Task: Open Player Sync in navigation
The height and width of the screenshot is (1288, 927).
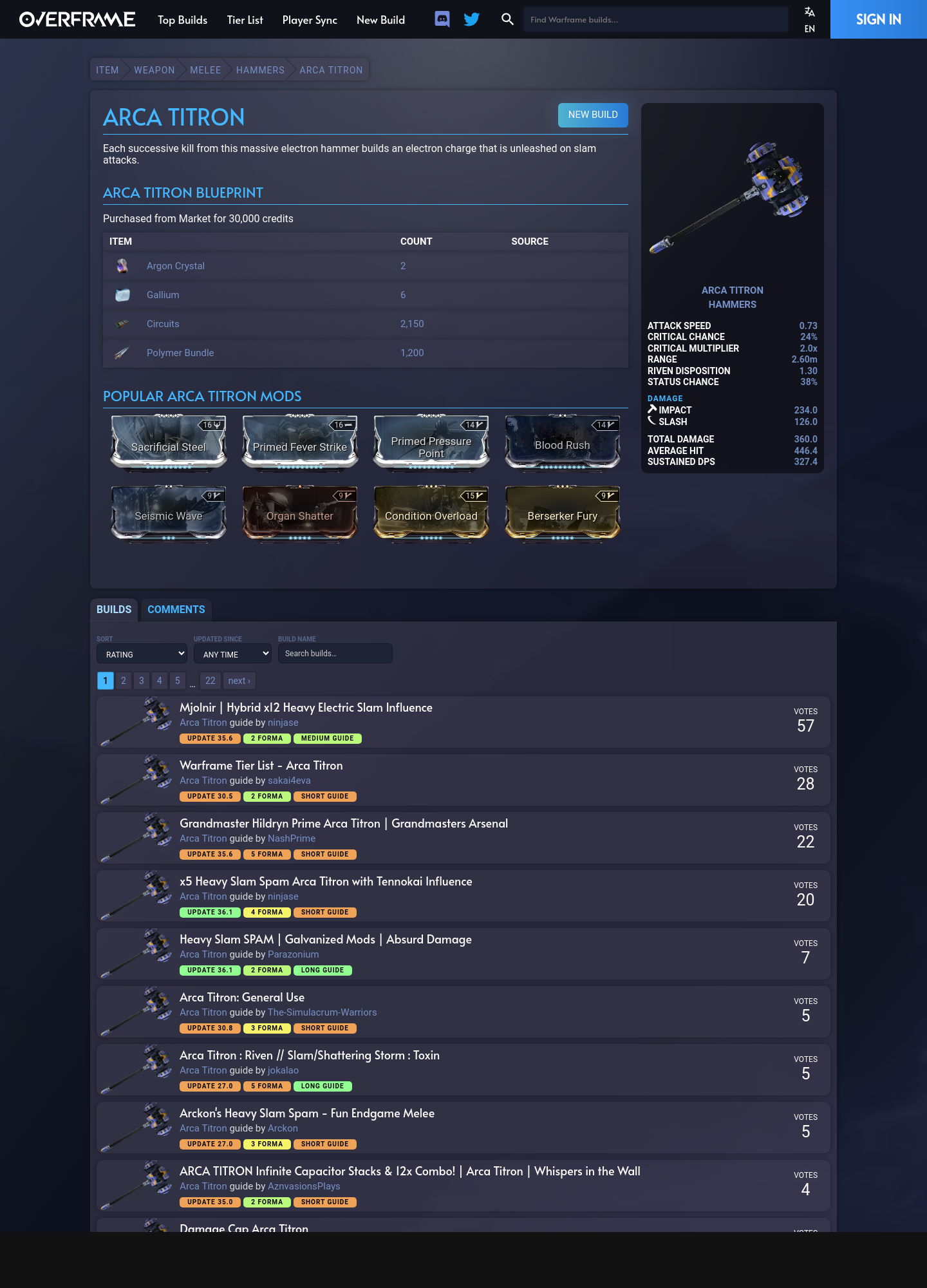Action: [310, 20]
